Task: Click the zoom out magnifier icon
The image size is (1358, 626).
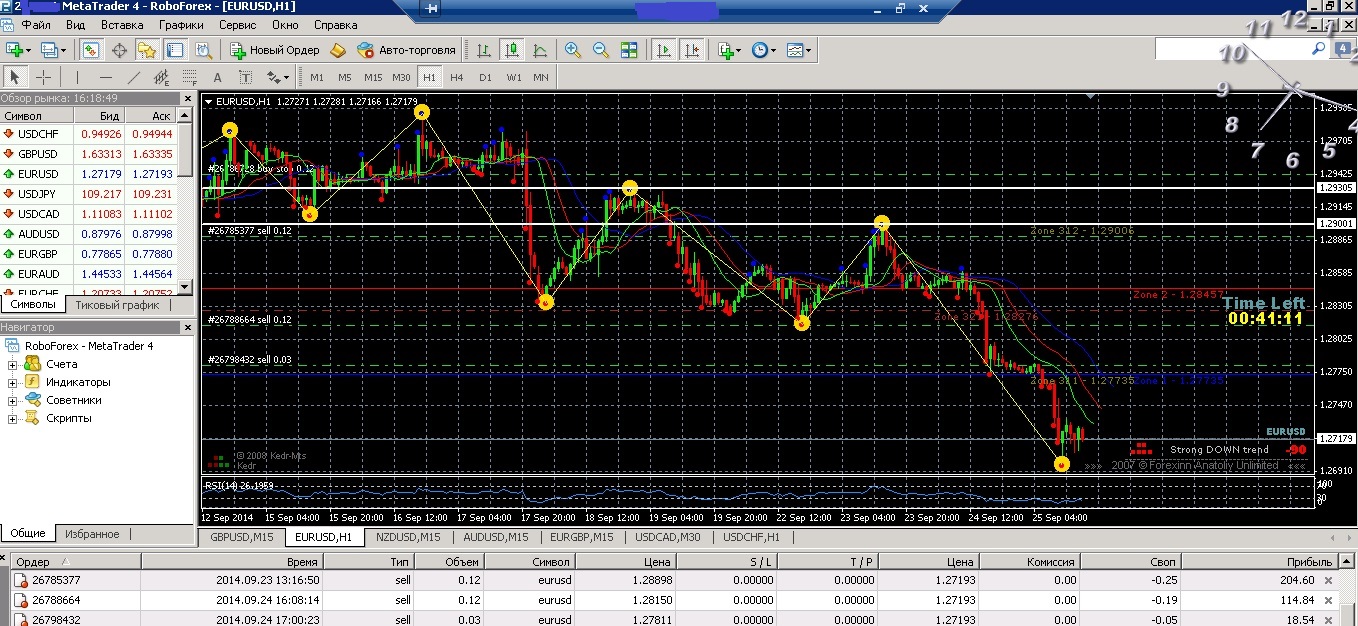Action: tap(601, 50)
